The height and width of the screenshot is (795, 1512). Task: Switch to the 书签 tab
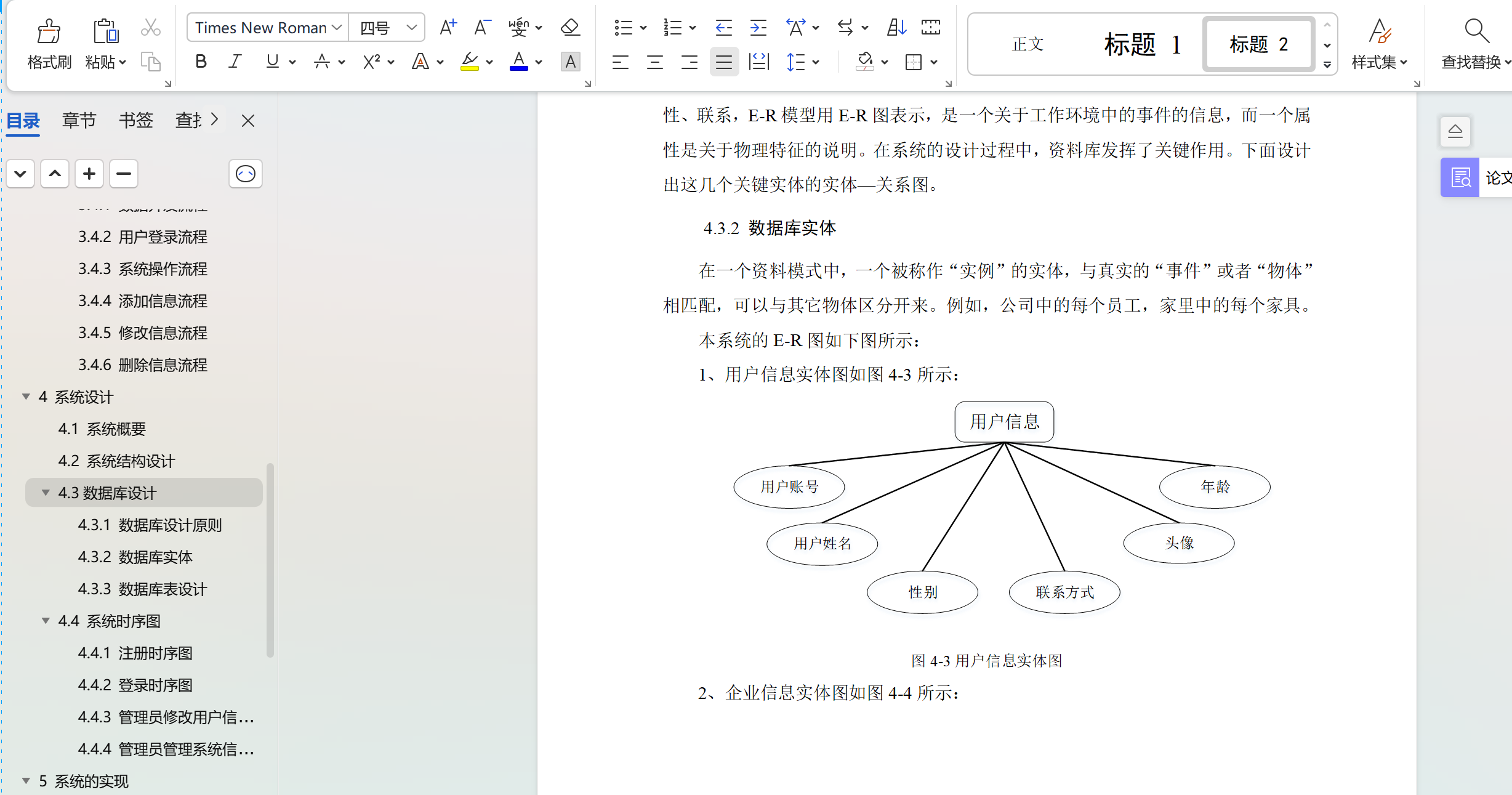(135, 120)
